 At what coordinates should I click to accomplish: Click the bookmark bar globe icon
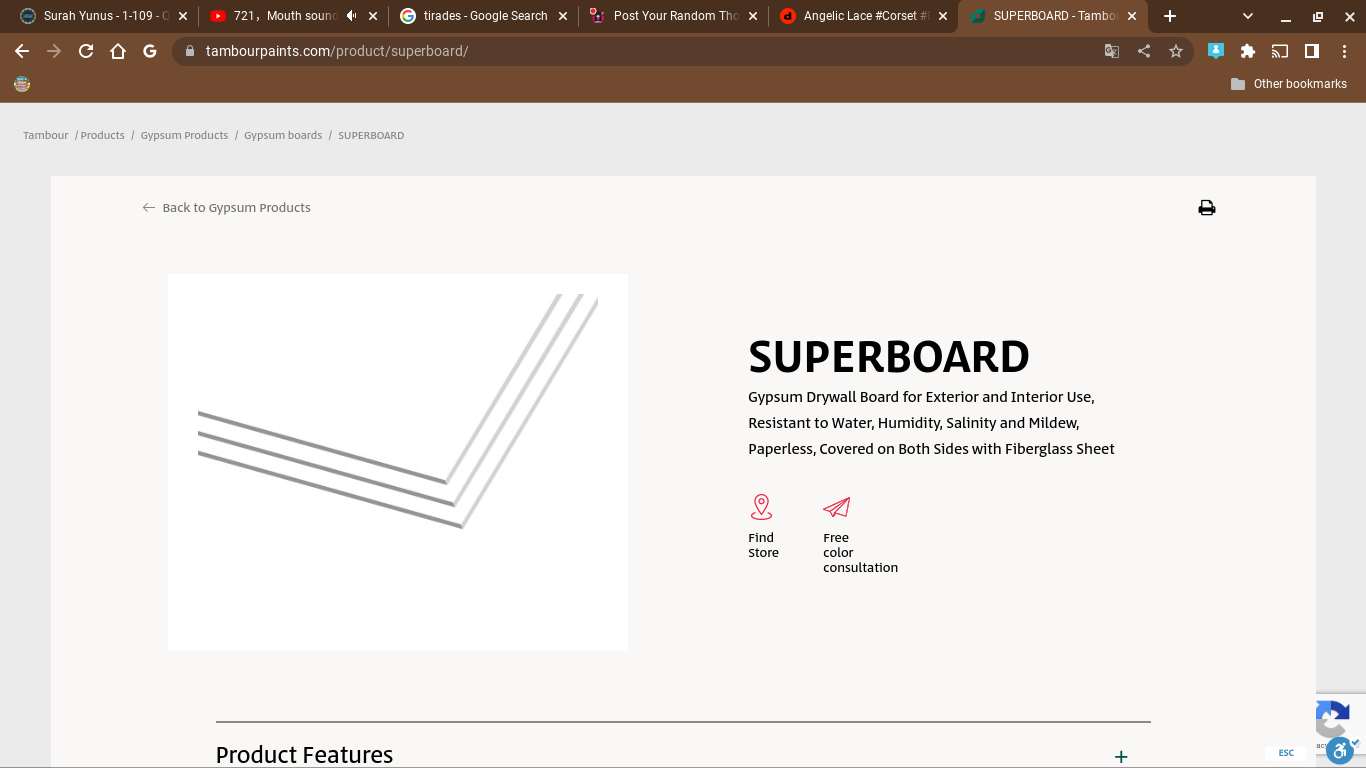pyautogui.click(x=22, y=84)
